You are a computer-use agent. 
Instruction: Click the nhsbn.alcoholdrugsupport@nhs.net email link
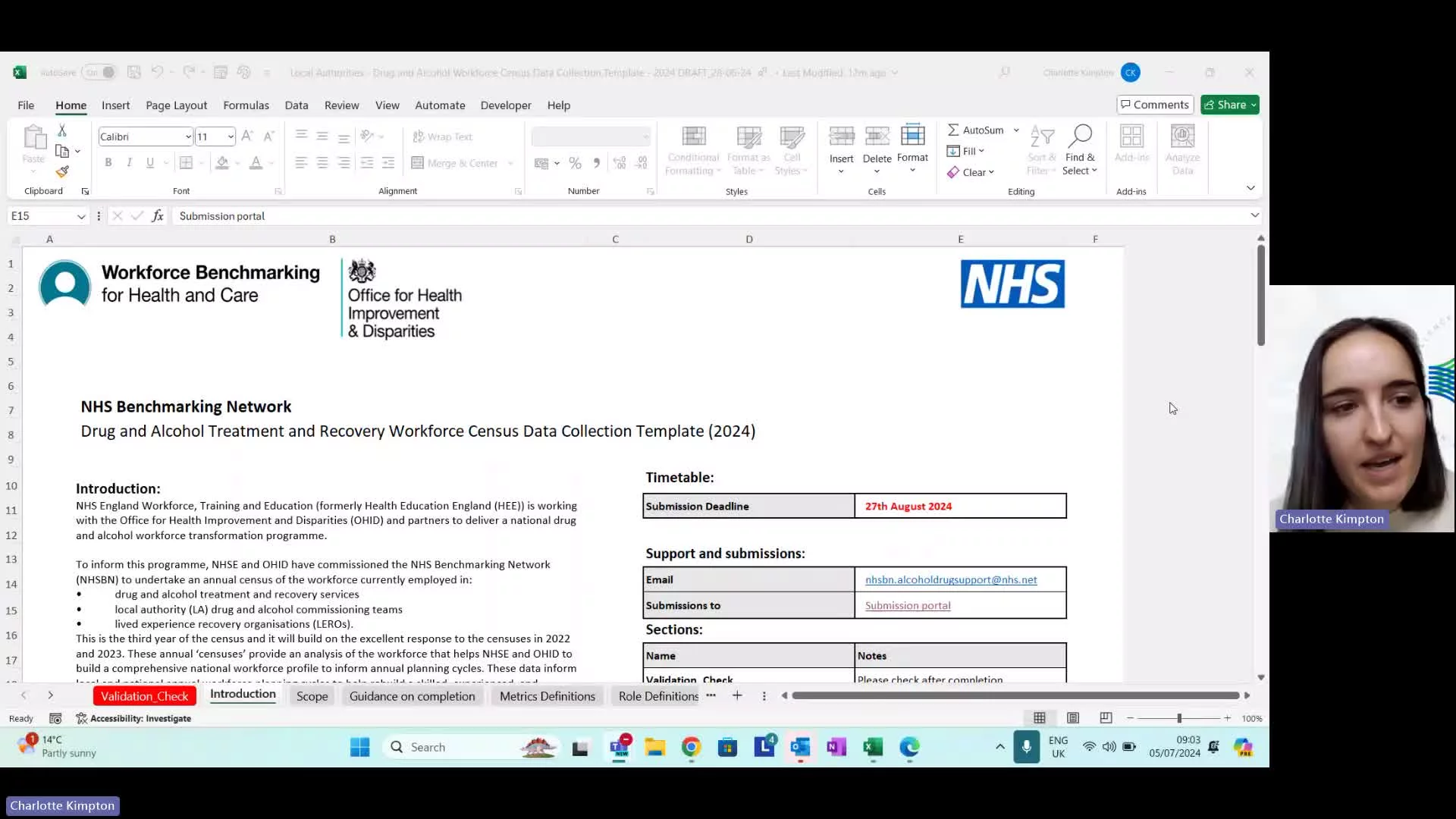pos(951,579)
